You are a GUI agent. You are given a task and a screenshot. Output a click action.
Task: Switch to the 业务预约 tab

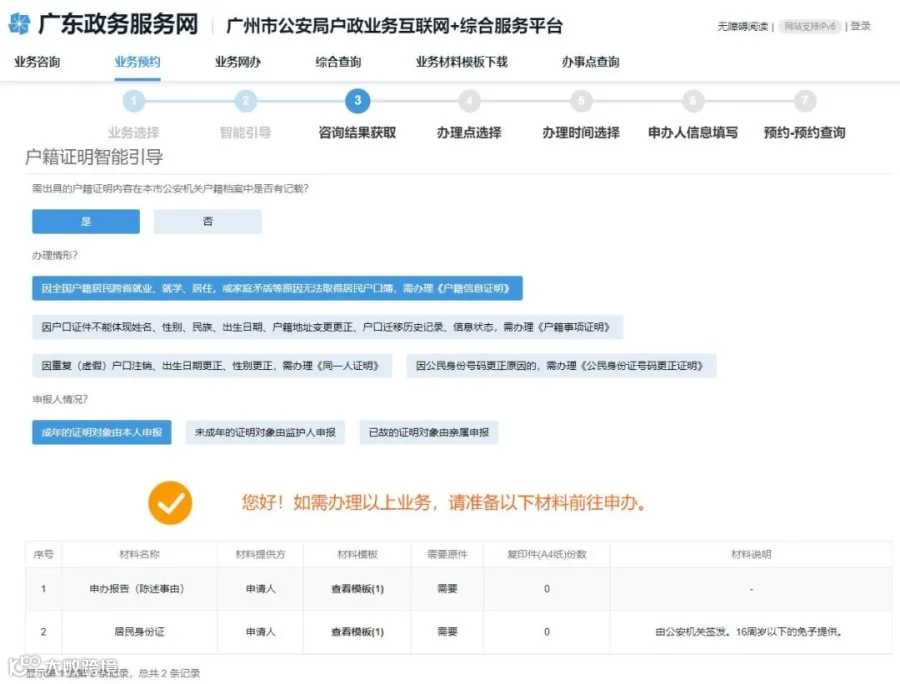137,62
